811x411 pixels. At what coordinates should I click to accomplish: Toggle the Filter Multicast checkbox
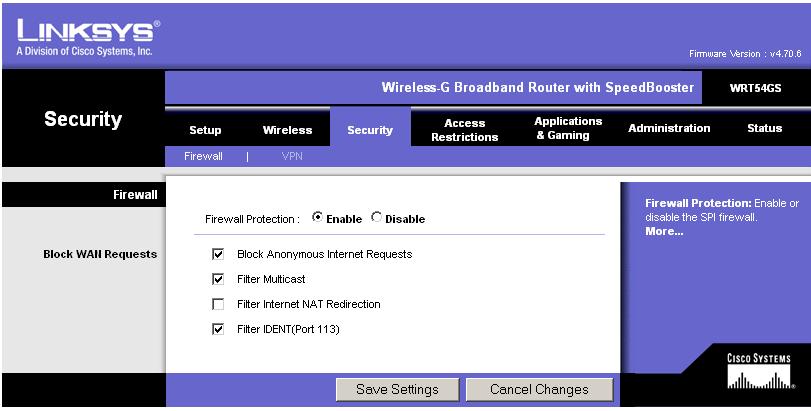pos(218,279)
